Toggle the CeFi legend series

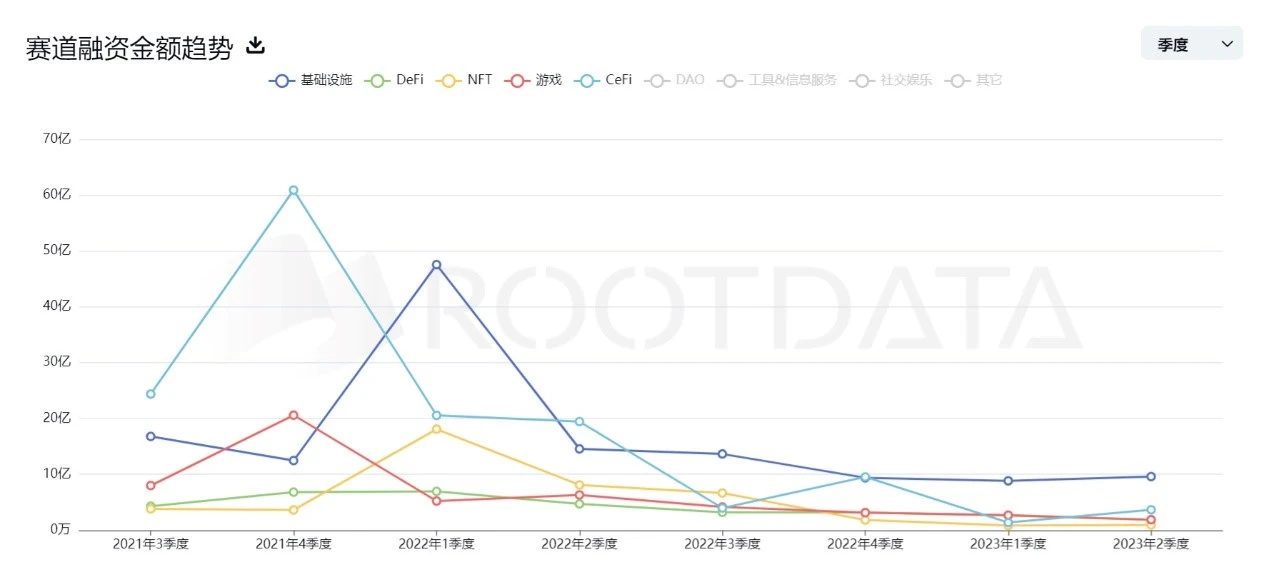coord(605,80)
